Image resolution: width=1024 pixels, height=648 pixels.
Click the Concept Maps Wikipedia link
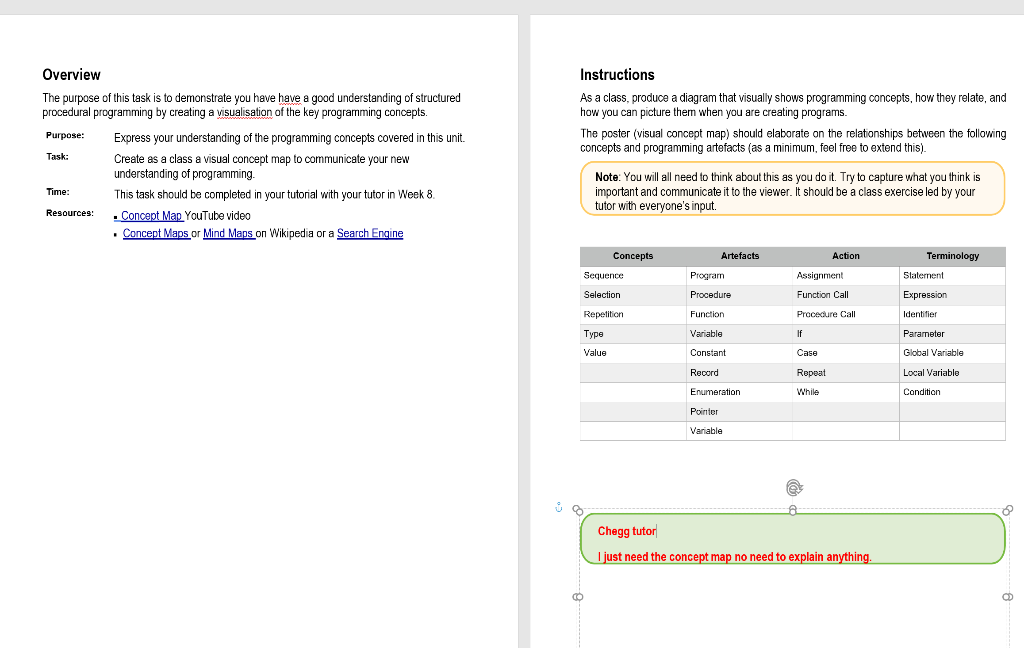[x=156, y=233]
